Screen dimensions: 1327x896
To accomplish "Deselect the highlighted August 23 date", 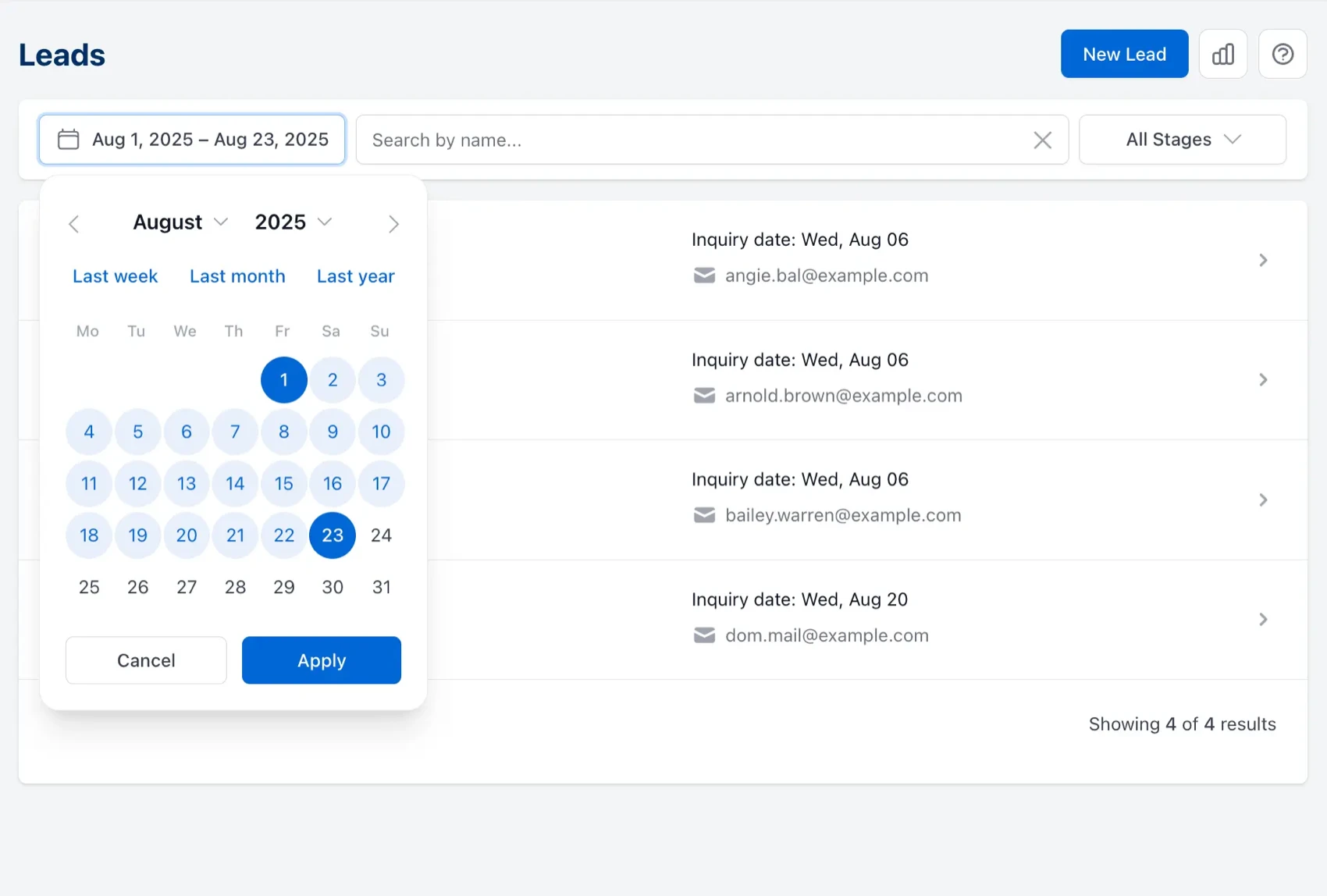I will pos(333,535).
